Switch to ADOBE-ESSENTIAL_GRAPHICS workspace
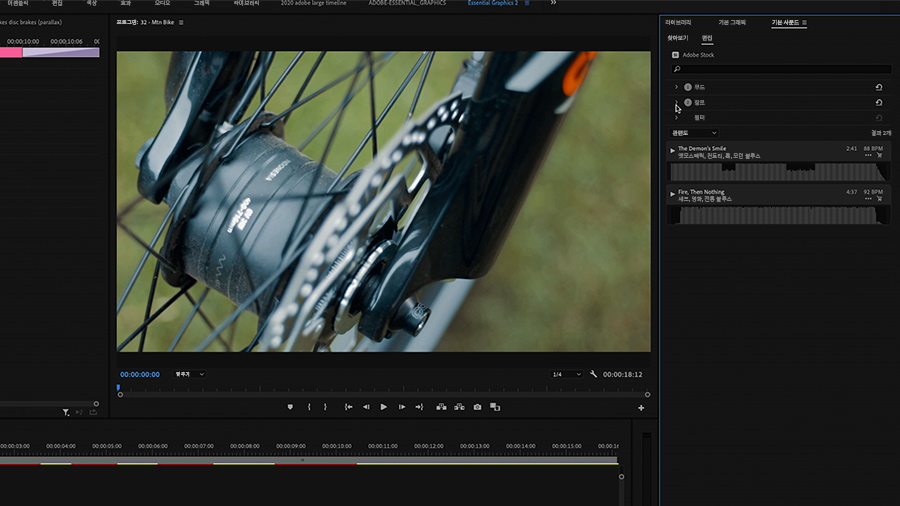Screen dimensions: 900x506 pos(407,3)
